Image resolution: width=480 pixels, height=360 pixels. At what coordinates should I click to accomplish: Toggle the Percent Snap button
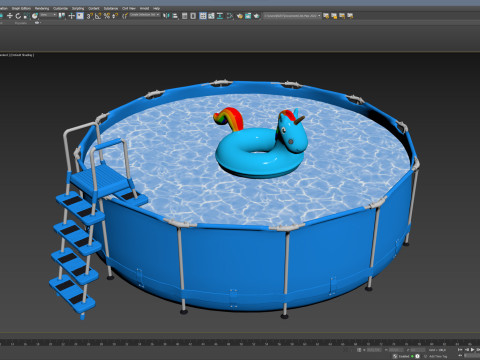click(x=107, y=16)
